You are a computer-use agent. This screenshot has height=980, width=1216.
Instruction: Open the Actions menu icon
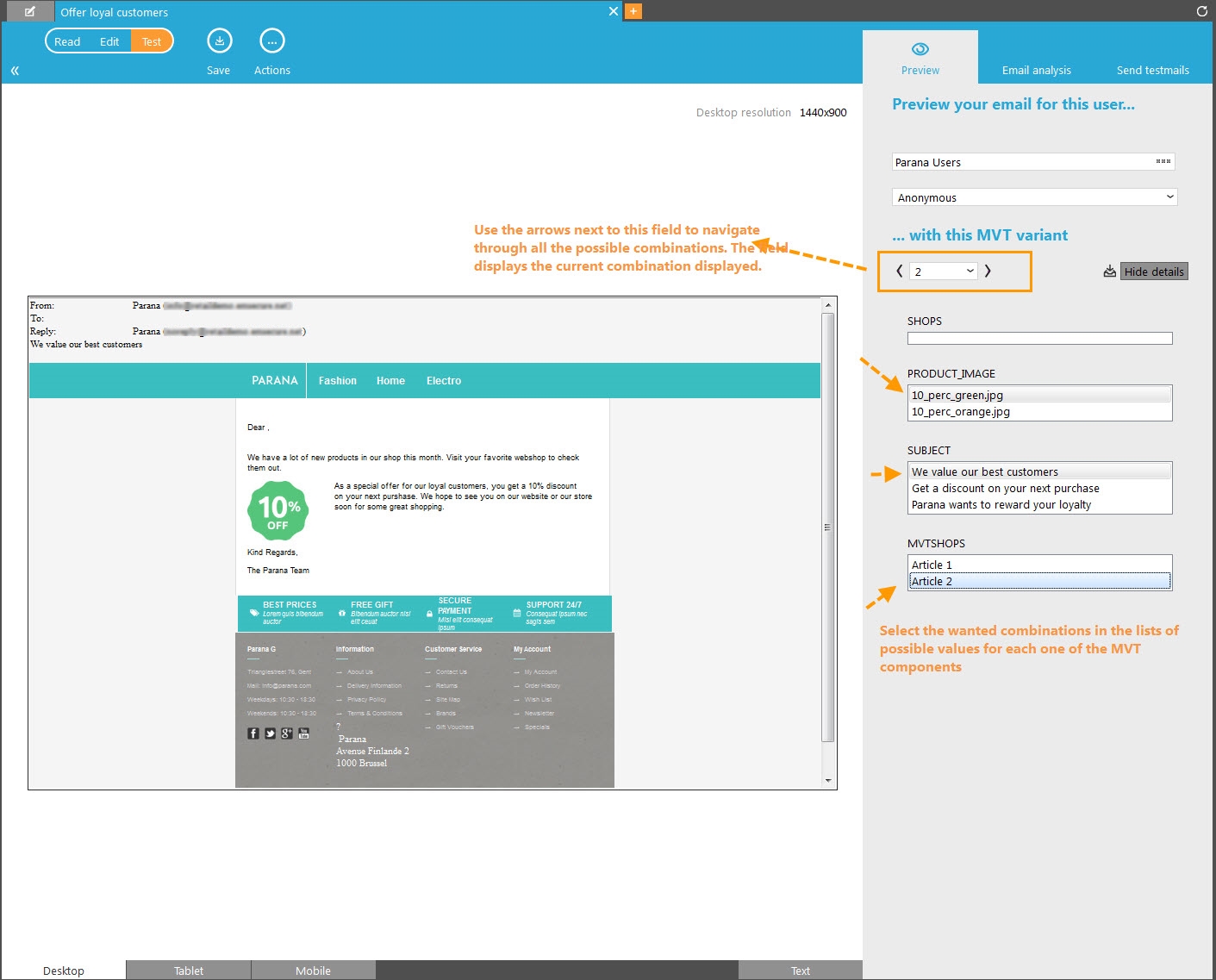[x=271, y=41]
